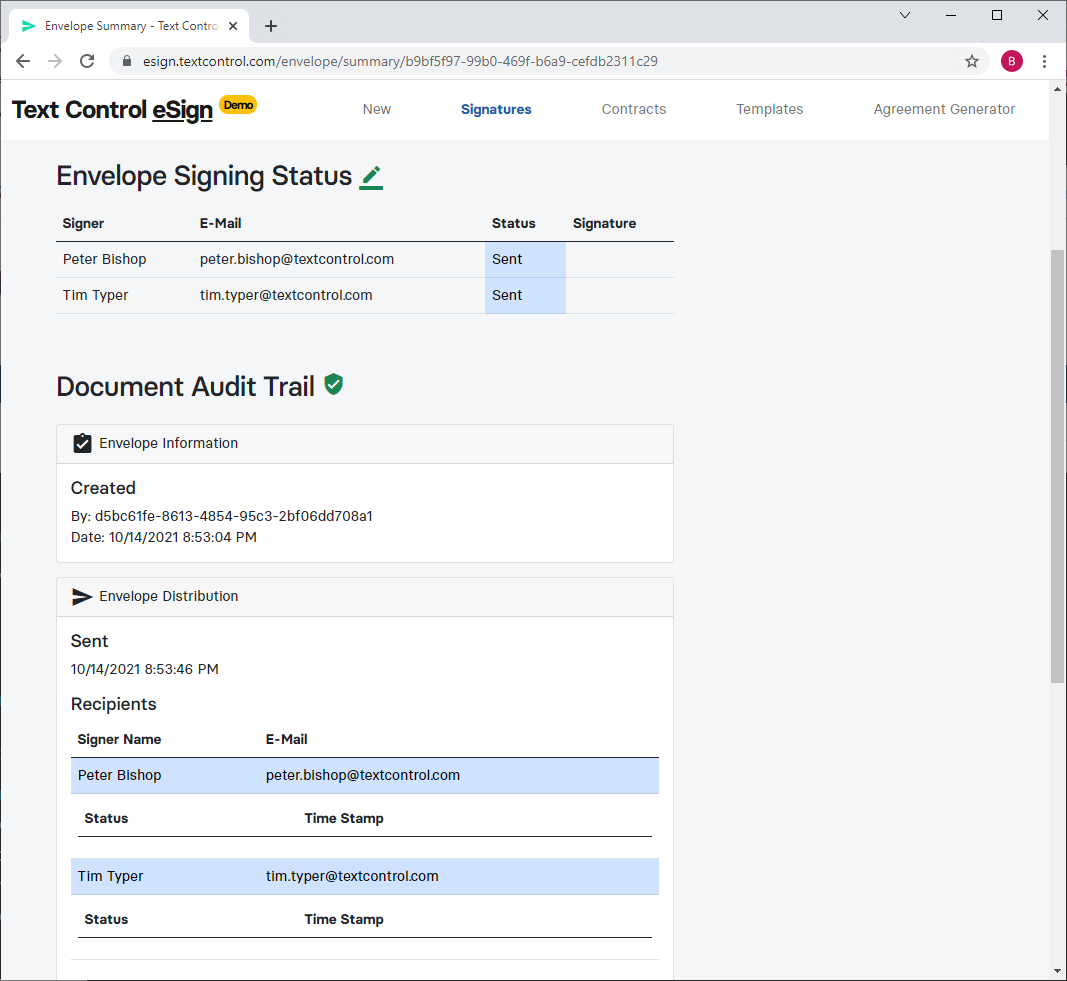This screenshot has height=981, width=1067.
Task: Click the Envelope Signing Status heading
Action: [x=204, y=176]
